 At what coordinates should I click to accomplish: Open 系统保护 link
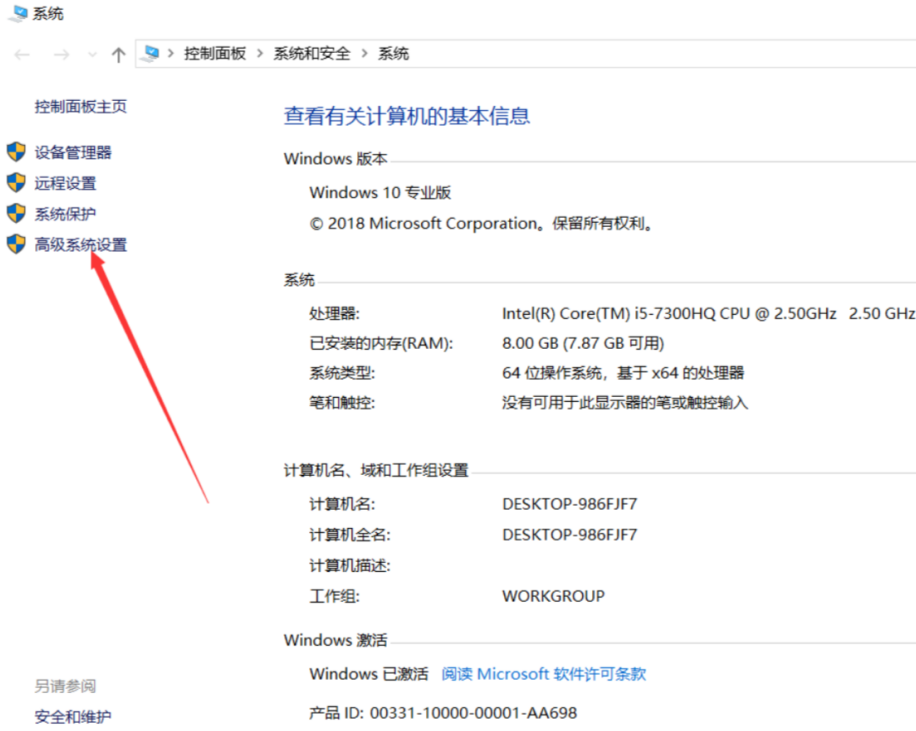65,214
